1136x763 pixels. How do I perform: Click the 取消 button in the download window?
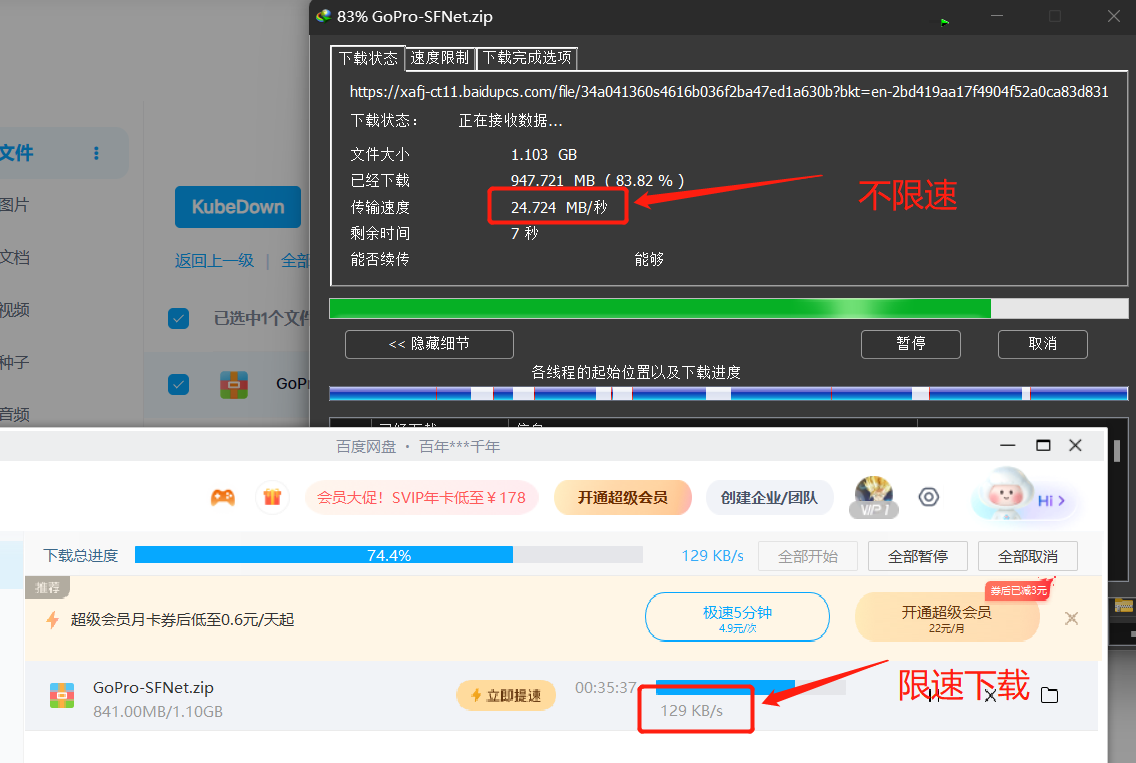1043,344
